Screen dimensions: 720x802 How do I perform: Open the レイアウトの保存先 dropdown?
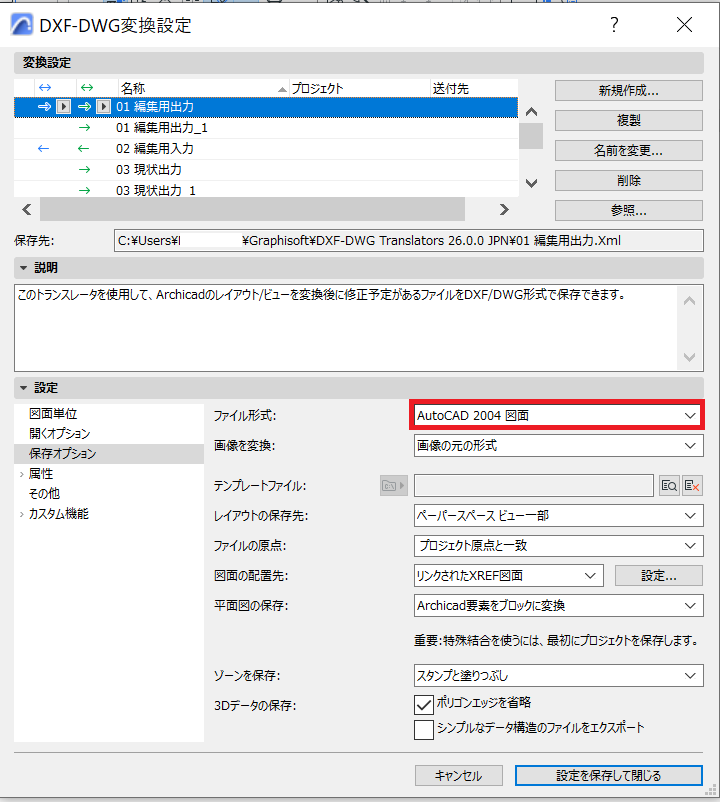point(558,516)
